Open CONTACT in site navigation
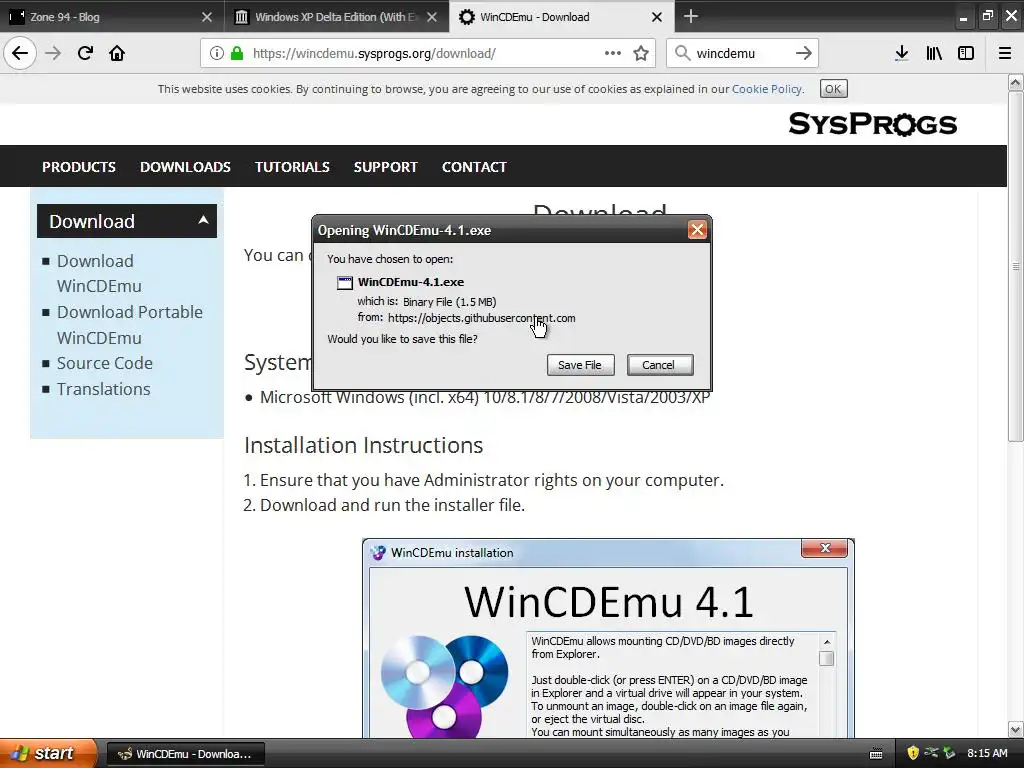 click(474, 167)
